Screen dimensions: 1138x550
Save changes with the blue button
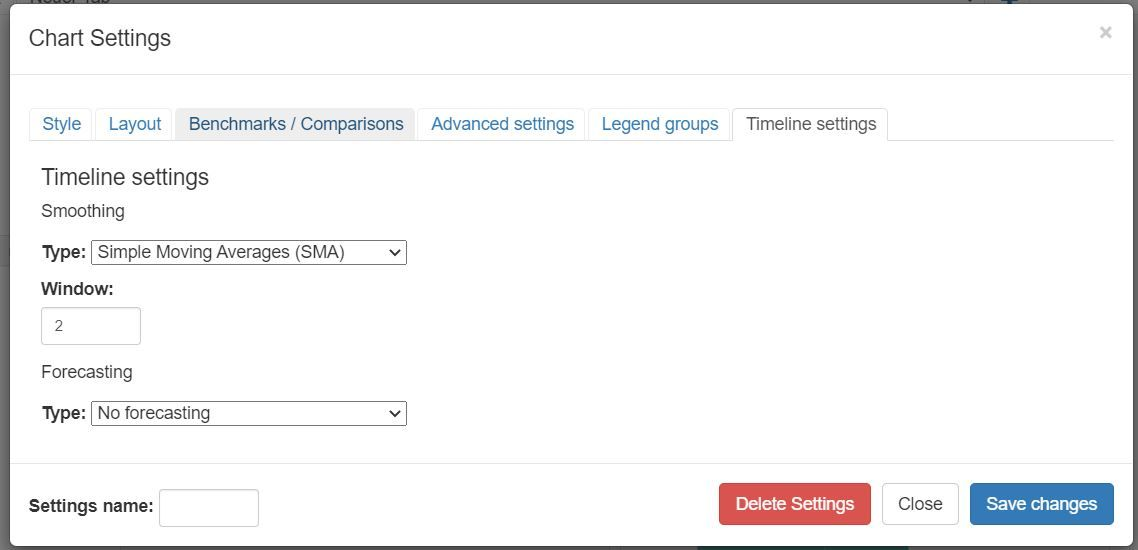pyautogui.click(x=1041, y=504)
